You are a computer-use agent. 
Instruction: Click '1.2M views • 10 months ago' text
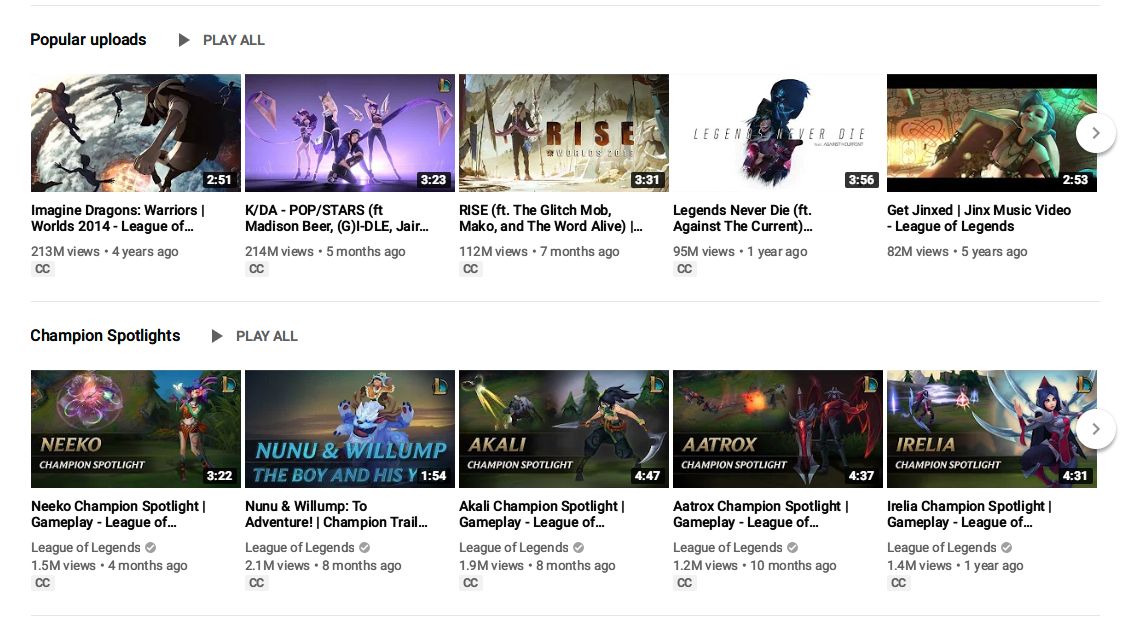(754, 566)
